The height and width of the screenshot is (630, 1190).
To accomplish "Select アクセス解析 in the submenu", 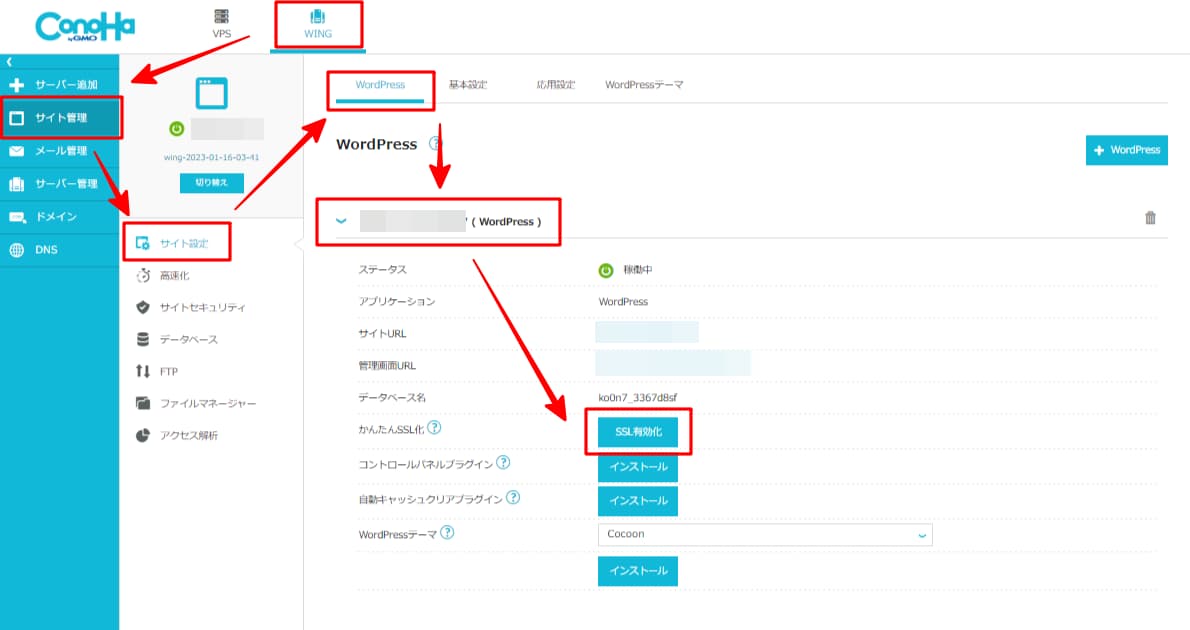I will [188, 436].
